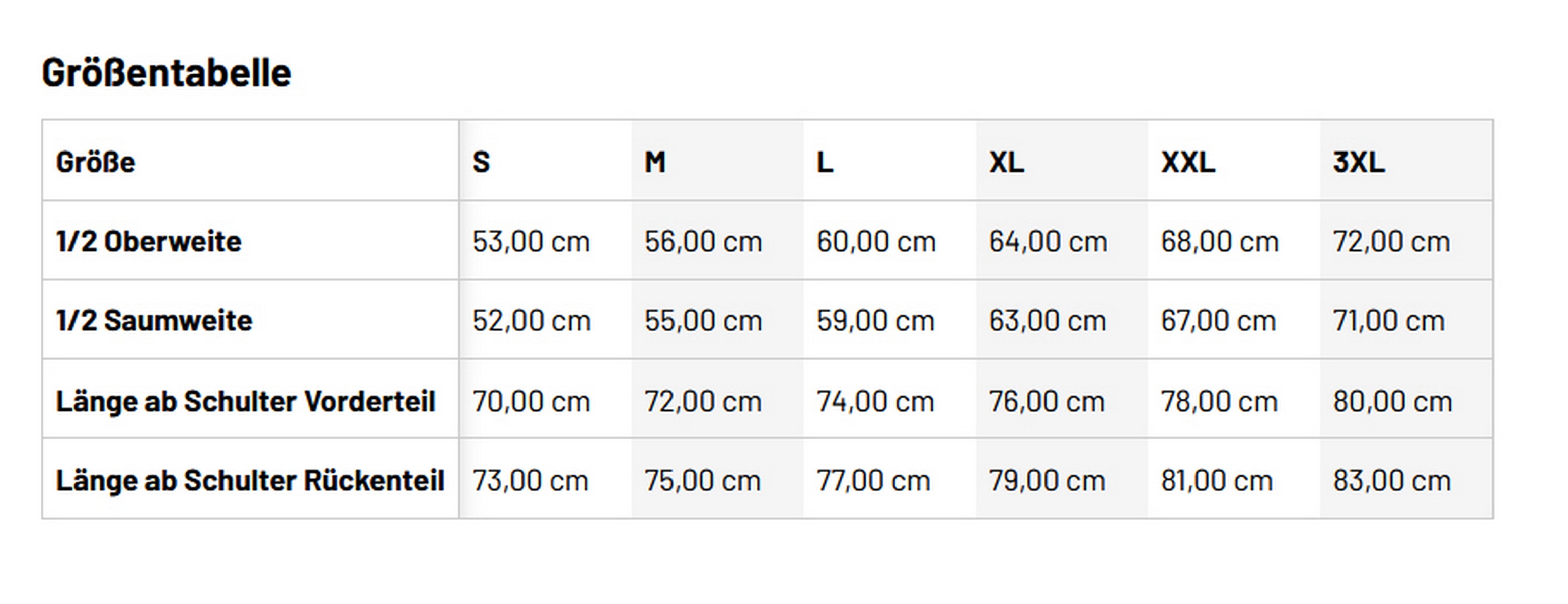Click the 70,00 cm Vorderteil value
This screenshot has height=604, width=1568.
point(531,401)
